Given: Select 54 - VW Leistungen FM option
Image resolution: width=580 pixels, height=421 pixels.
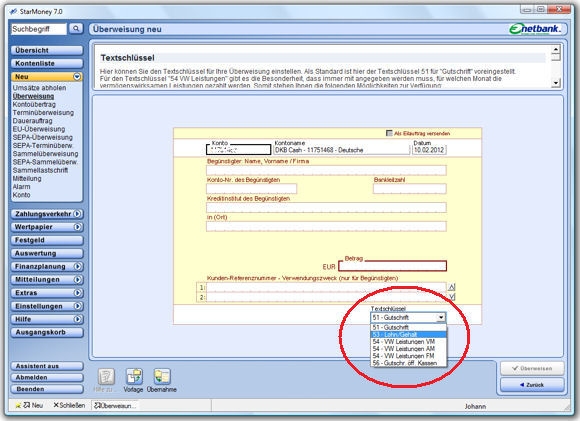Looking at the screenshot, I should (x=409, y=356).
